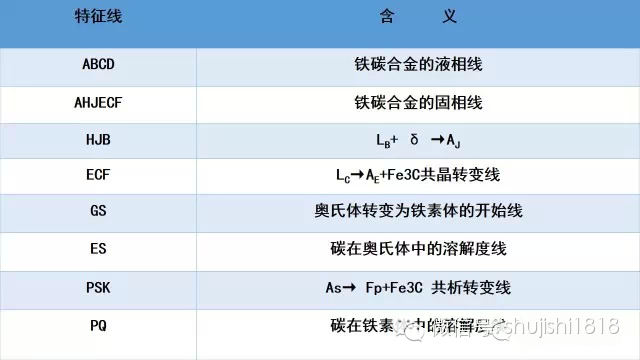Screen dimensions: 640x360
Task: Select the ABCD cell
Action: [98, 64]
